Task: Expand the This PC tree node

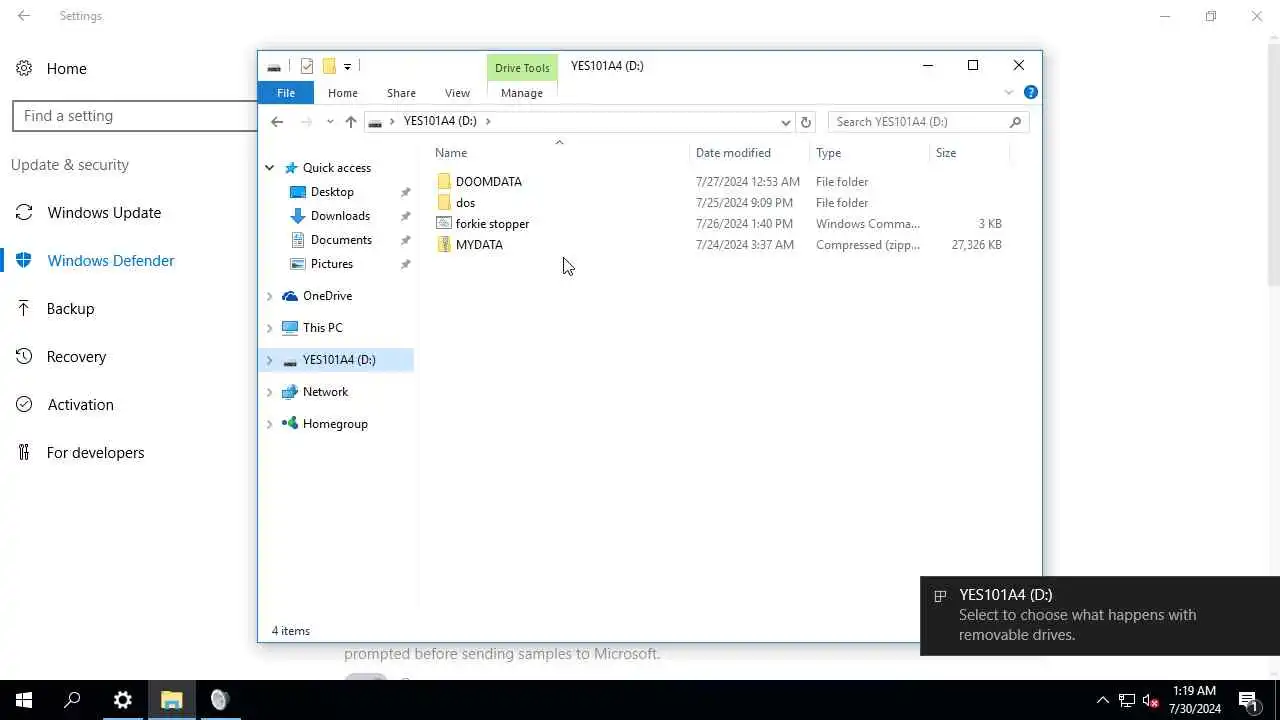Action: click(x=269, y=328)
